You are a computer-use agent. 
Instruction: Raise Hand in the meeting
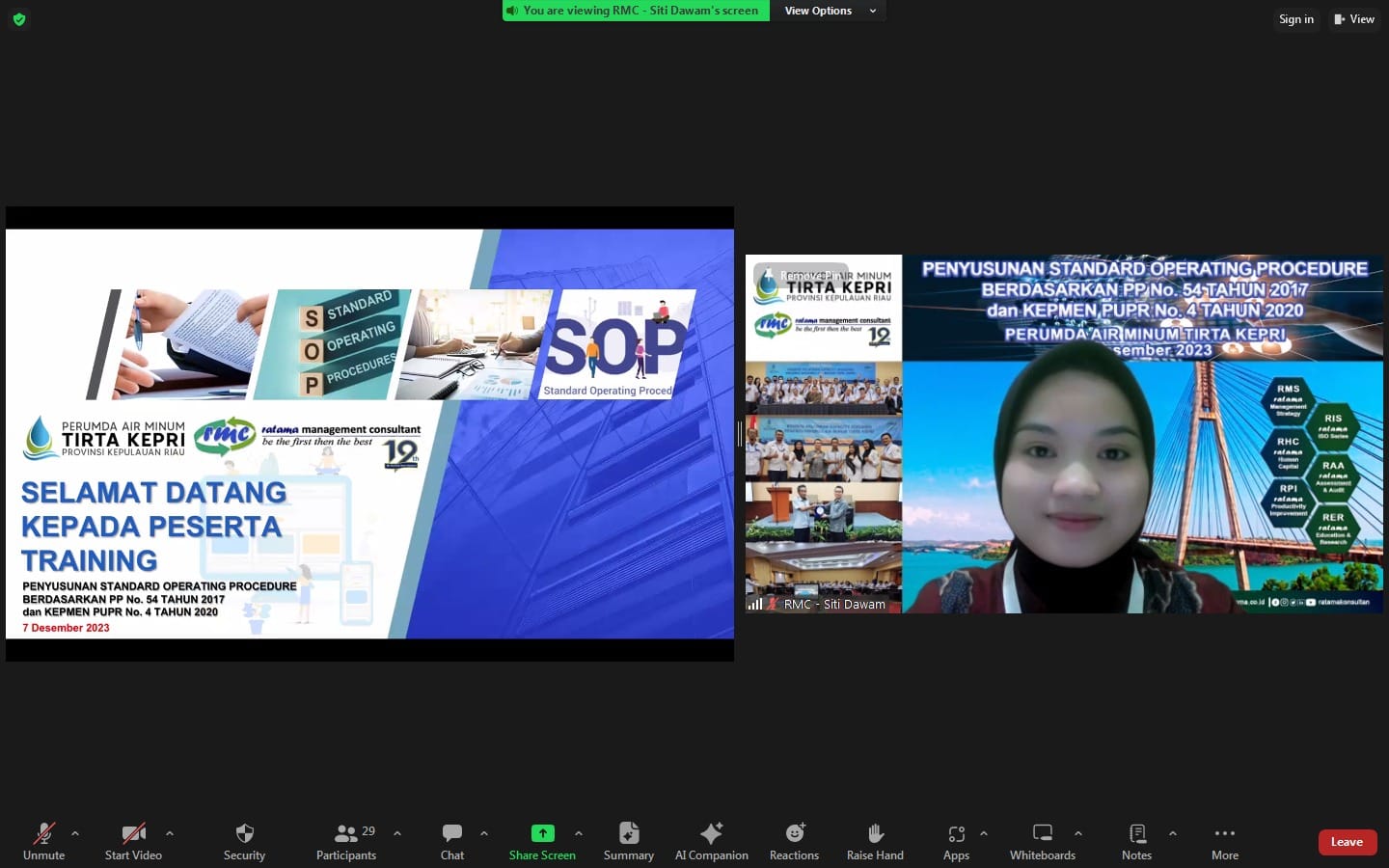pos(875,840)
